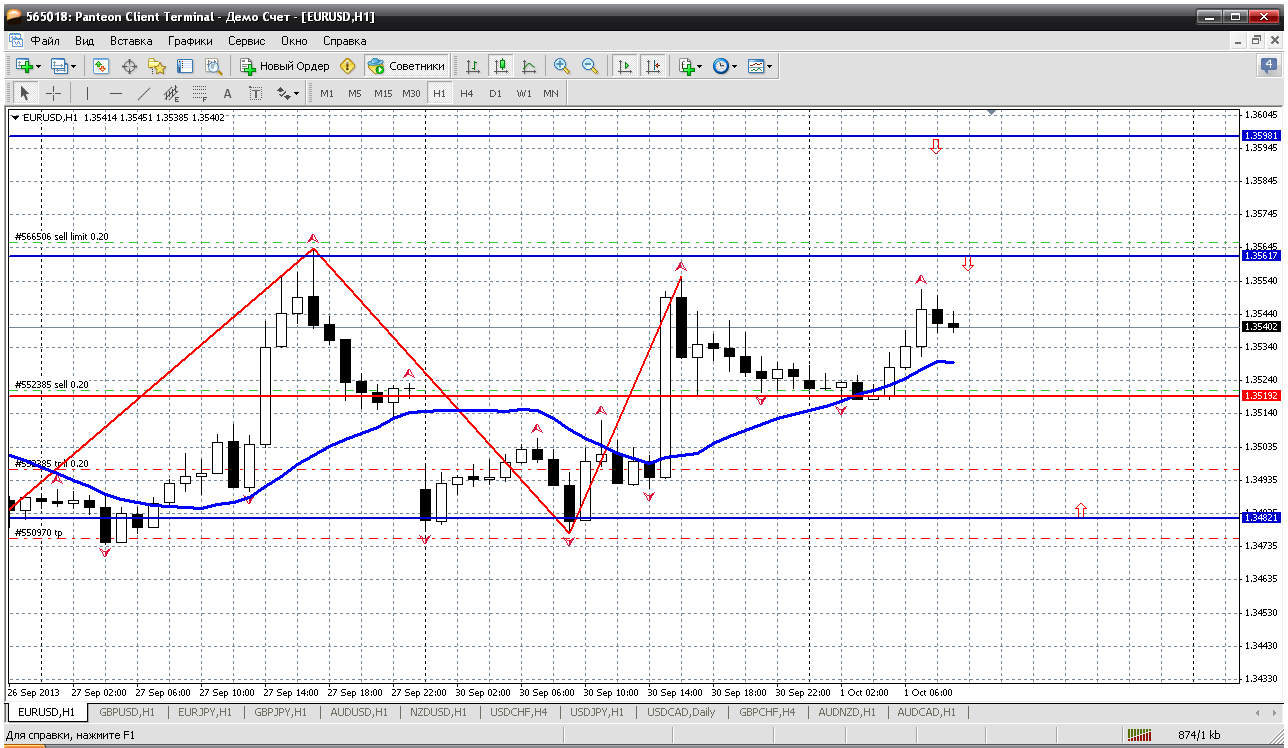The width and height of the screenshot is (1288, 748).
Task: Toggle chart auto-scroll to latest bar
Action: click(x=625, y=66)
